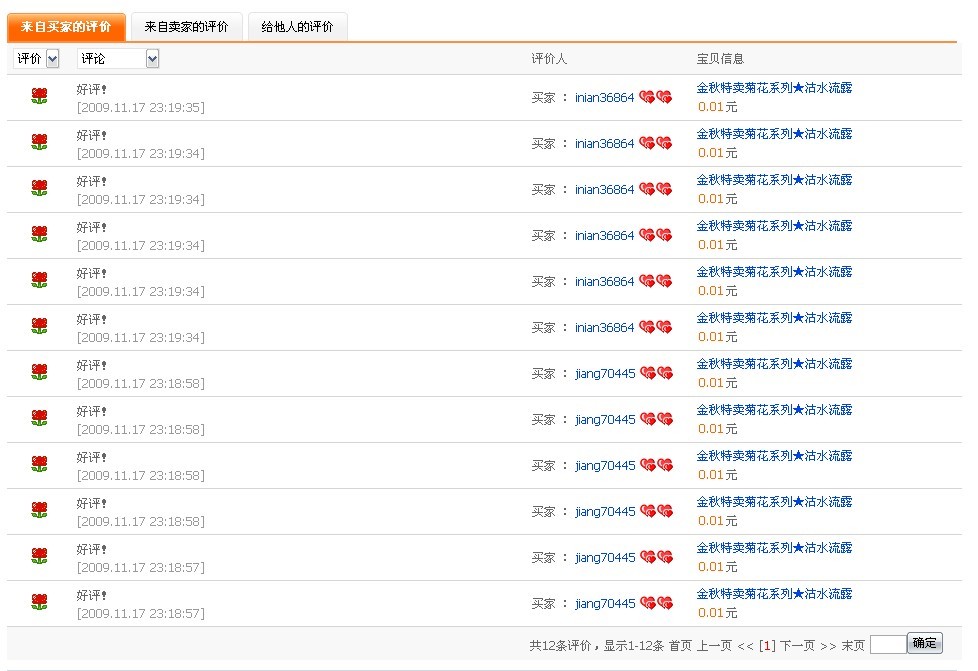Click the 下一页 next page link
Viewport: 978px width, 671px height.
tap(797, 646)
